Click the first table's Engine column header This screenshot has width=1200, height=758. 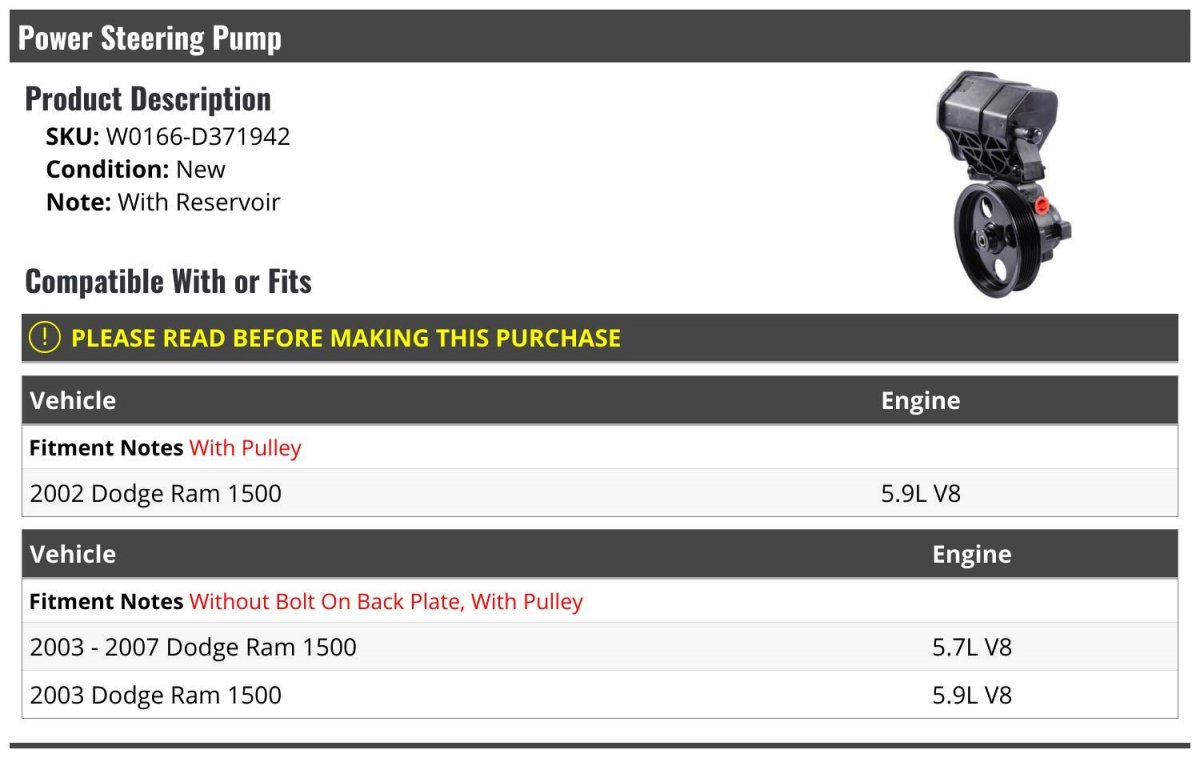click(920, 400)
